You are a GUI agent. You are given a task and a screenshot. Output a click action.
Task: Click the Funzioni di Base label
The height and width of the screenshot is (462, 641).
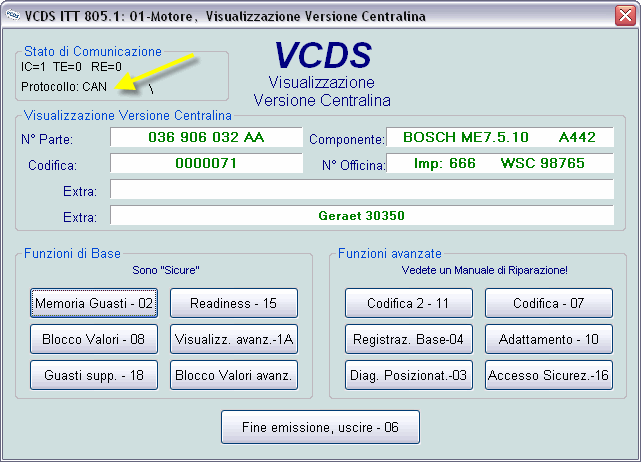point(72,253)
